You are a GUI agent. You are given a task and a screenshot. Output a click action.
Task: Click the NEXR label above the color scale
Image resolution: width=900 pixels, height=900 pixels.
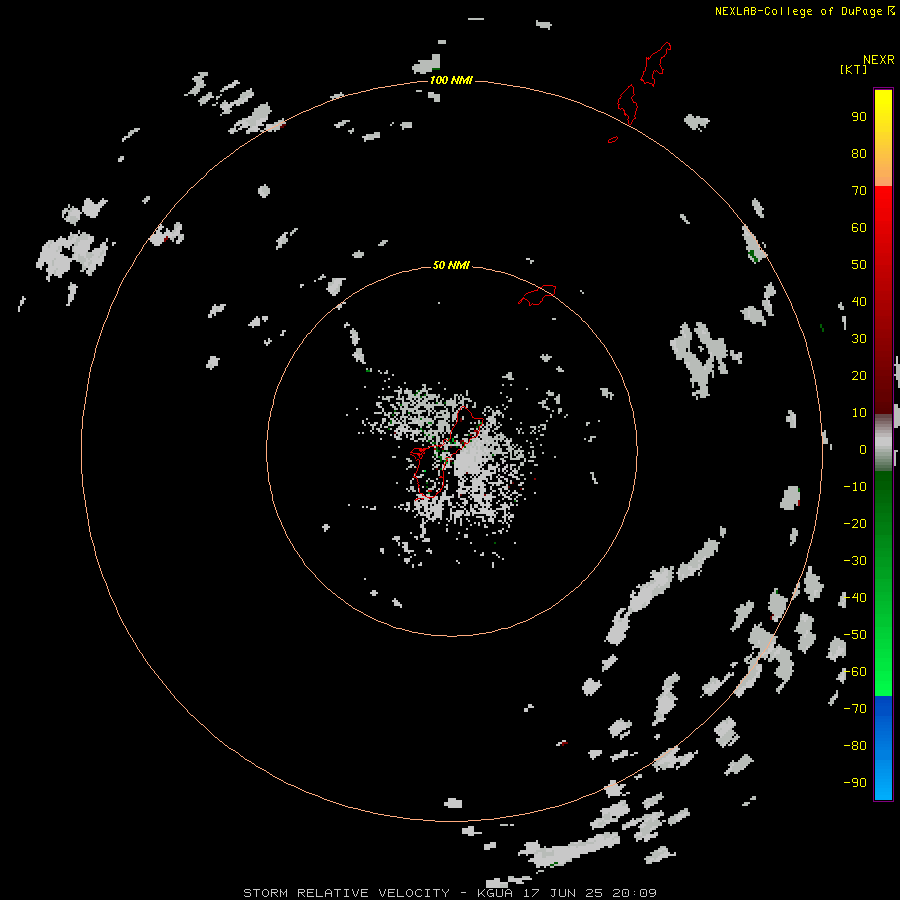(x=878, y=60)
